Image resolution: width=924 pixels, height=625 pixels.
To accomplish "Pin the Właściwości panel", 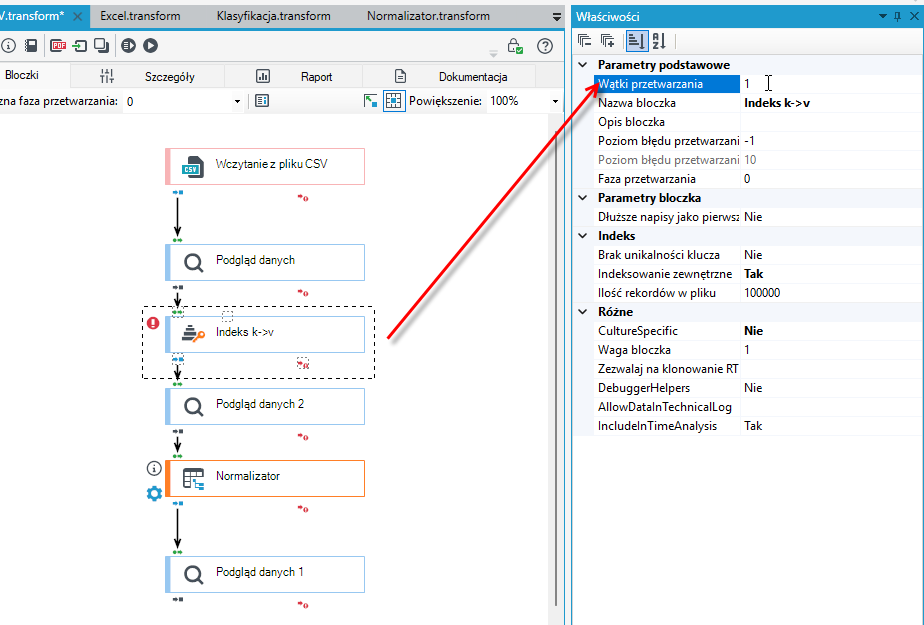I will coord(897,16).
